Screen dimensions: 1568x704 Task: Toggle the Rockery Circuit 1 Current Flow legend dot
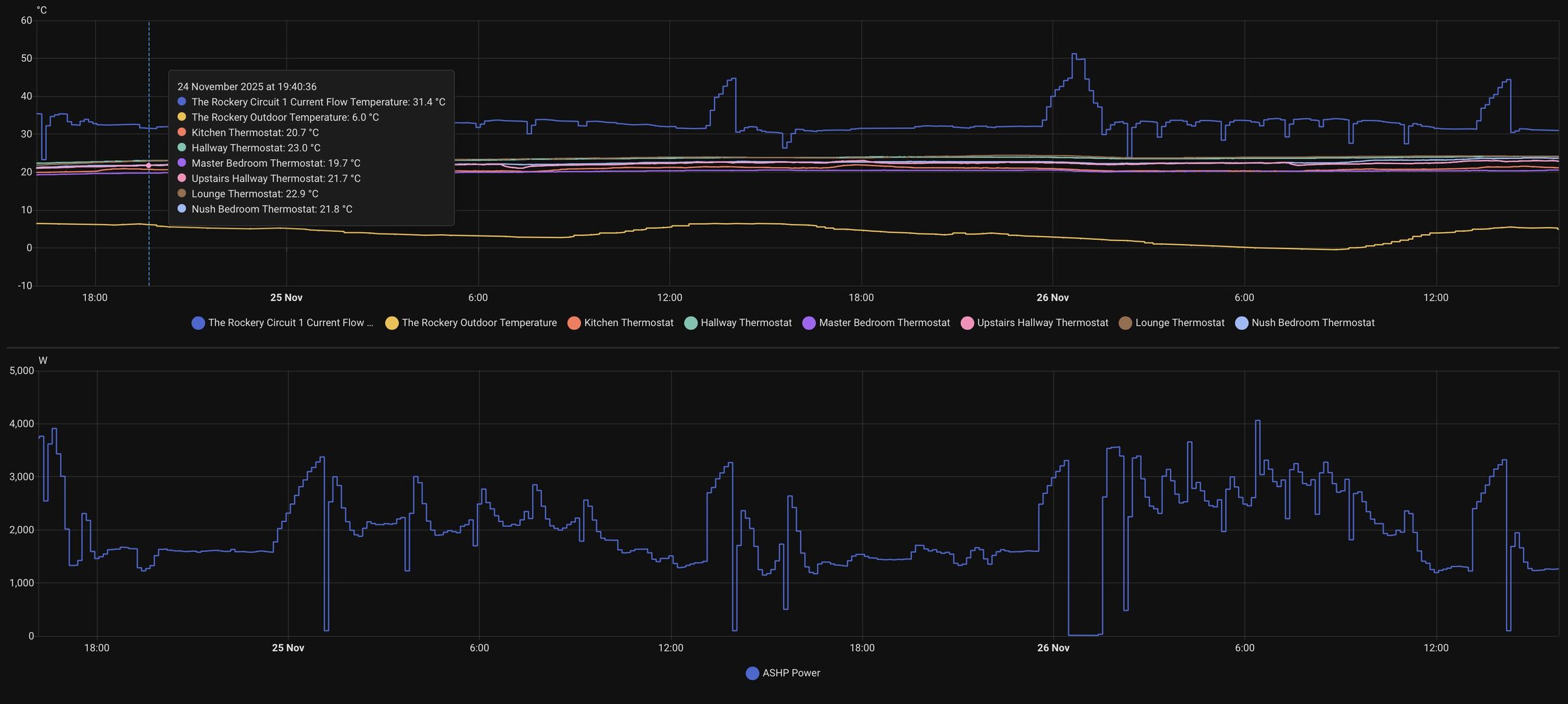(x=198, y=323)
